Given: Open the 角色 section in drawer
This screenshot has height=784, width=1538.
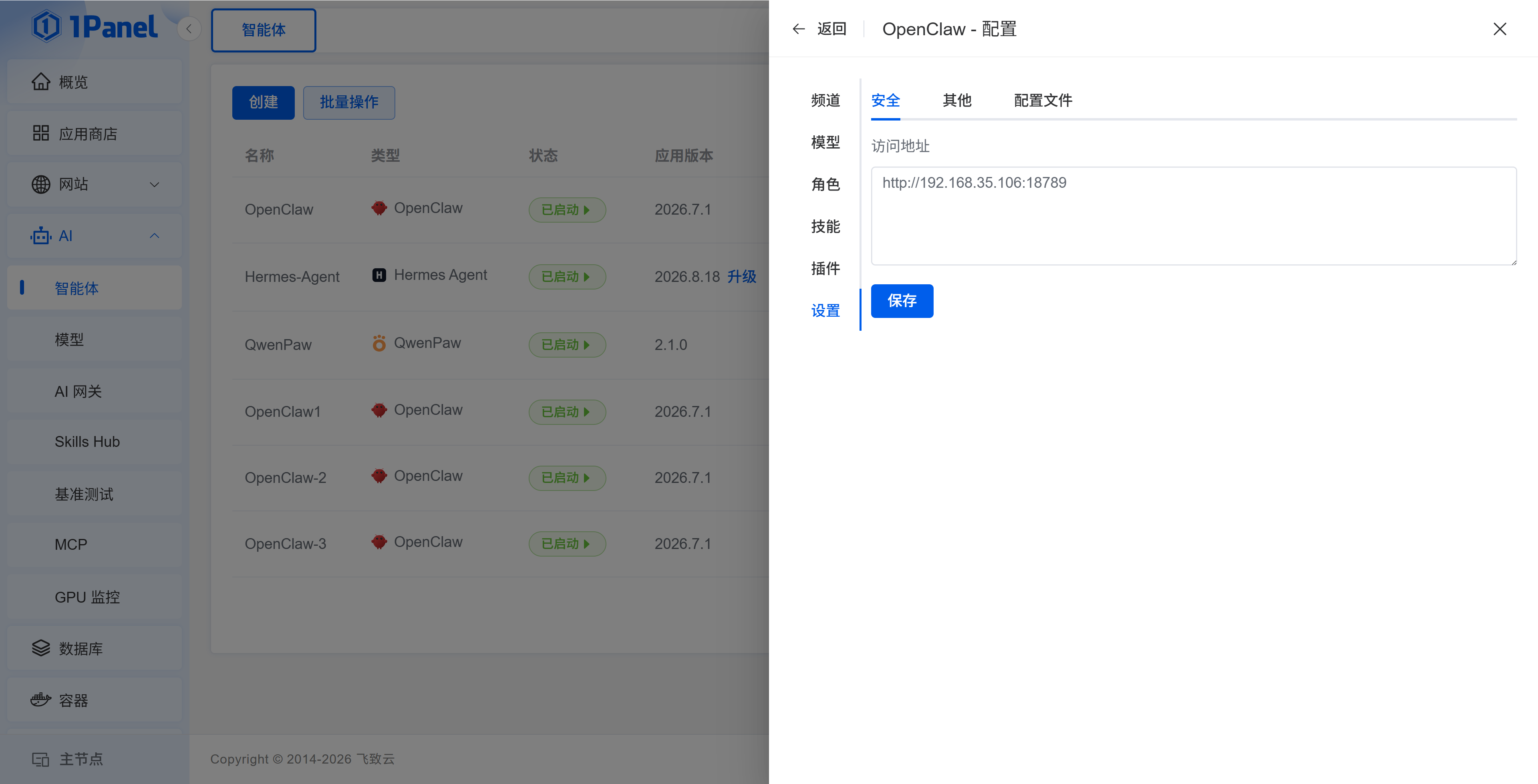Looking at the screenshot, I should [826, 185].
